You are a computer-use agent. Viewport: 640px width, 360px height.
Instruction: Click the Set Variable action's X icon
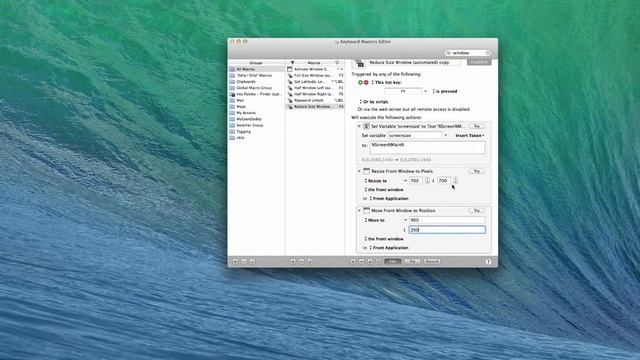coord(367,127)
